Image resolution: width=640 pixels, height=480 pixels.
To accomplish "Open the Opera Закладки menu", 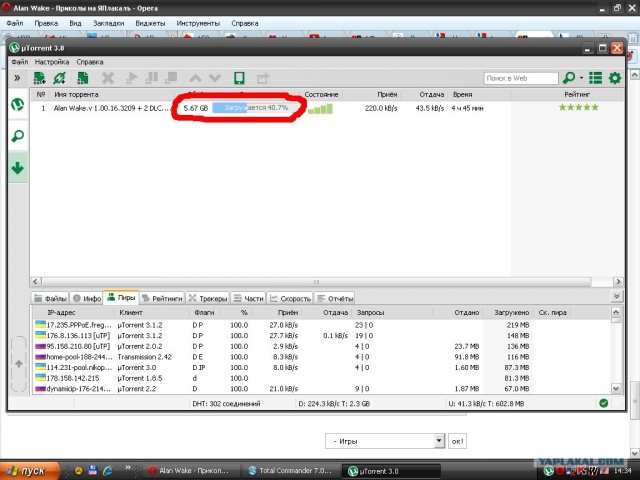I will pos(109,23).
